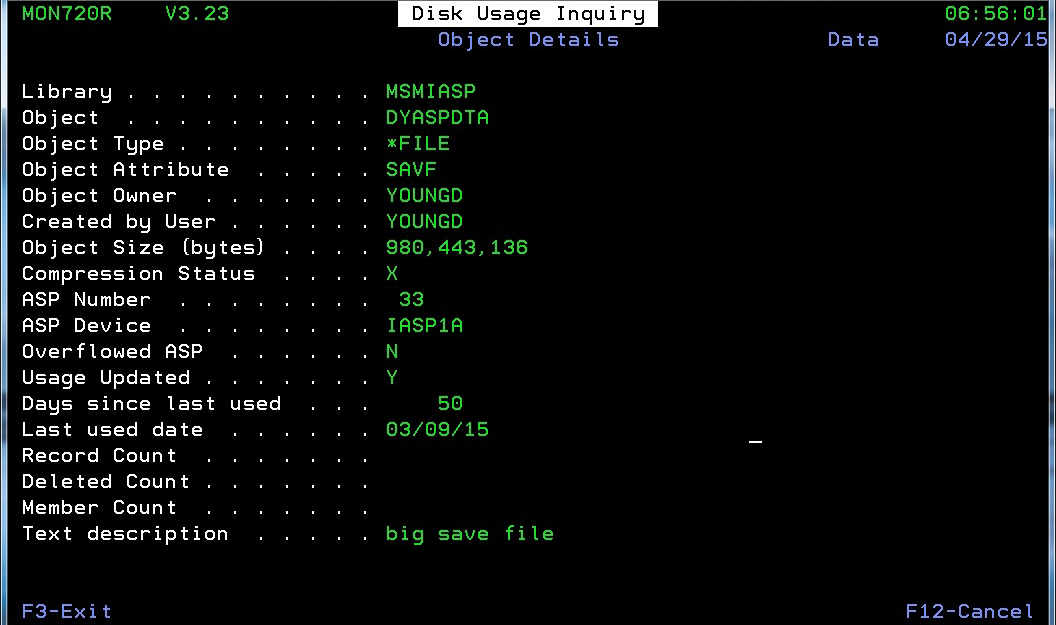Select the Last used date 03/09/15

437,430
